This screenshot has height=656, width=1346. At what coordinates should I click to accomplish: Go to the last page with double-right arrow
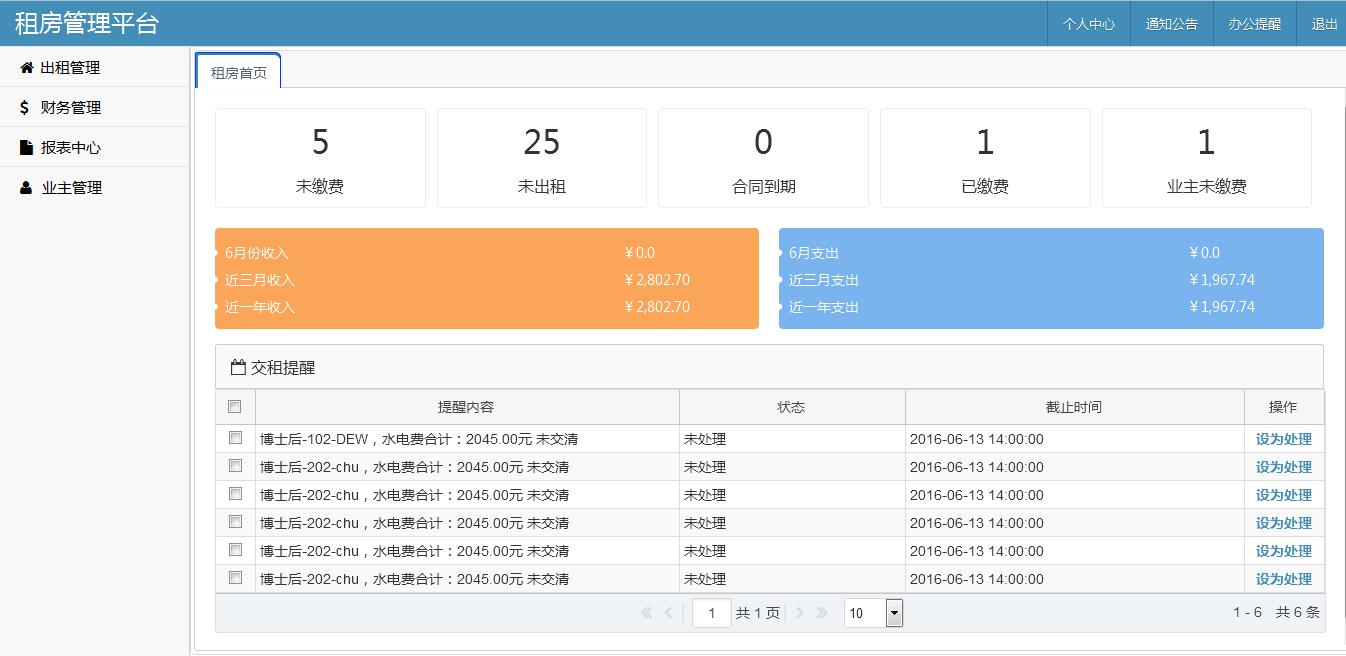[x=822, y=613]
